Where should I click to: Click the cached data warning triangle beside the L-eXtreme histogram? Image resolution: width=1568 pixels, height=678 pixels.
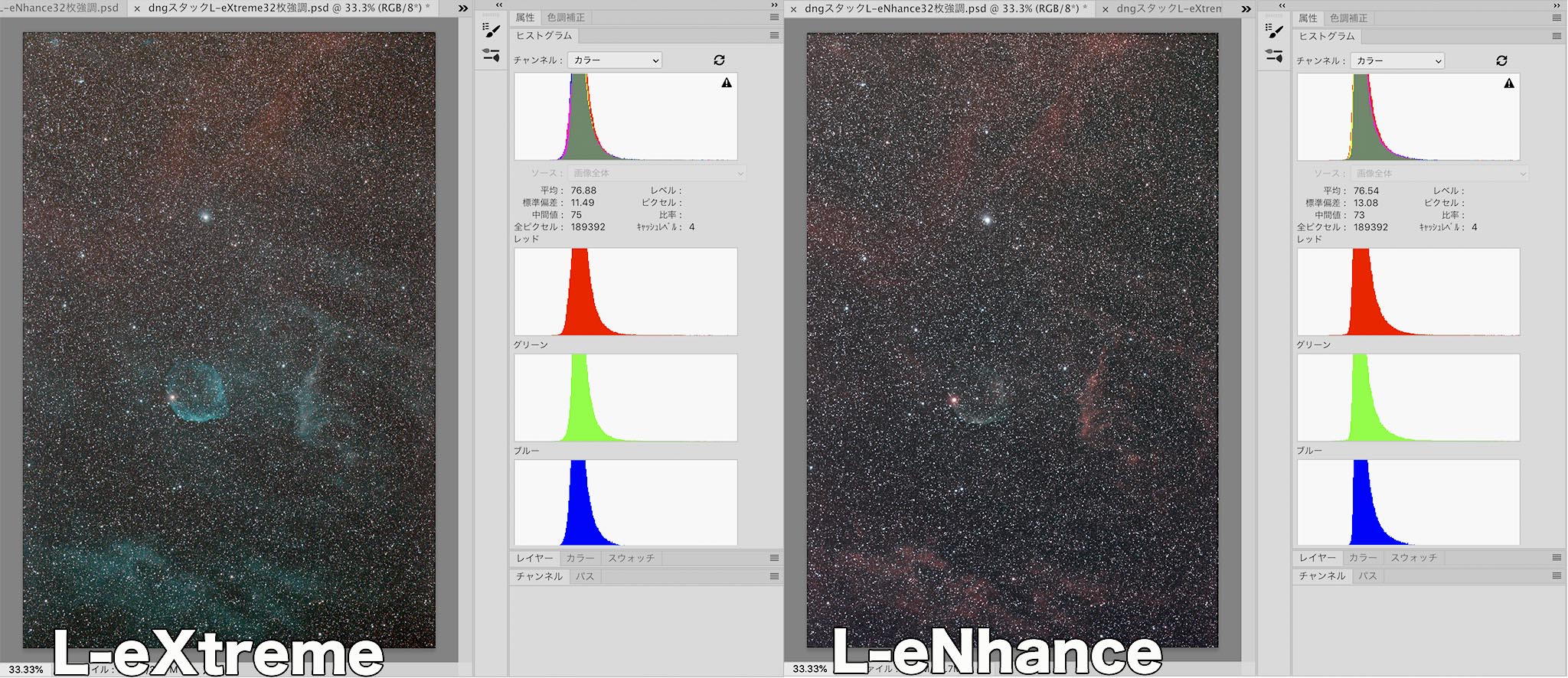tap(727, 83)
